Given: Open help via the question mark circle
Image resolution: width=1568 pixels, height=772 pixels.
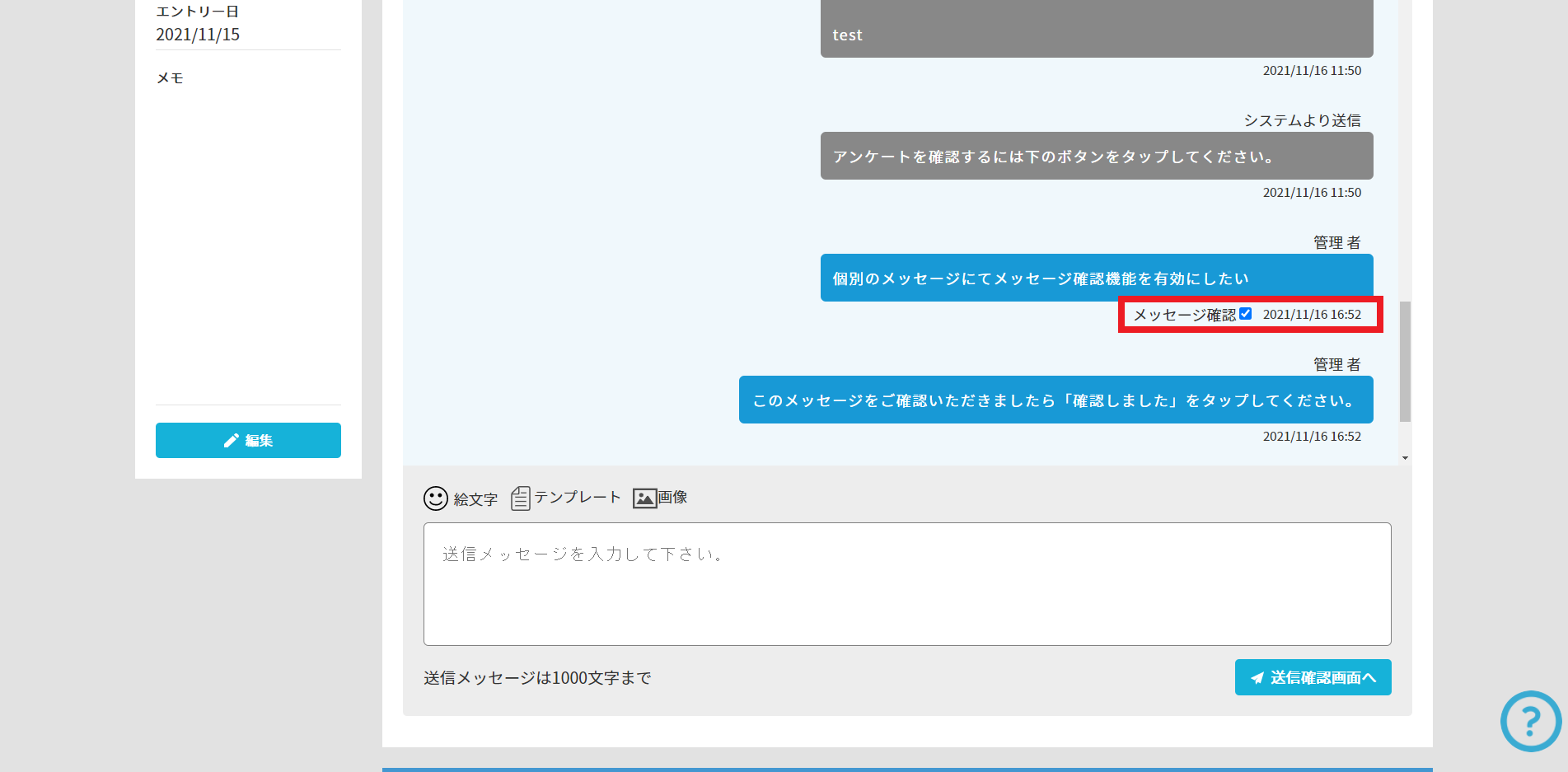Looking at the screenshot, I should pyautogui.click(x=1530, y=721).
